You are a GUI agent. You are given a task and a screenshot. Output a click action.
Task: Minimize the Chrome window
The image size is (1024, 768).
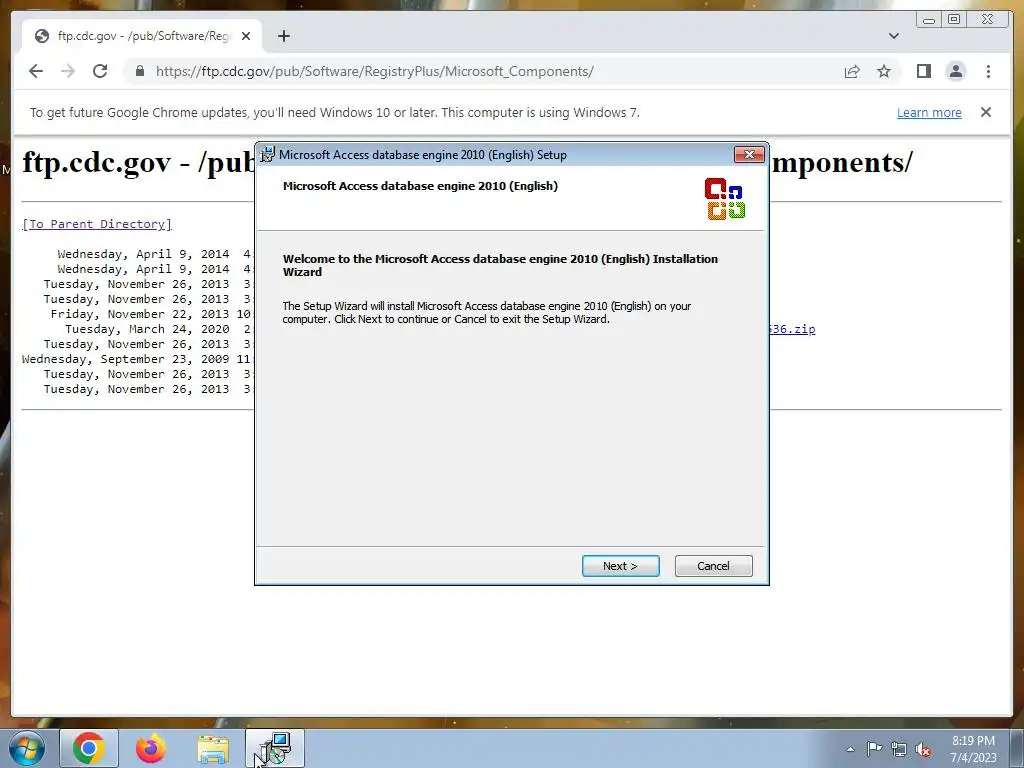(929, 20)
